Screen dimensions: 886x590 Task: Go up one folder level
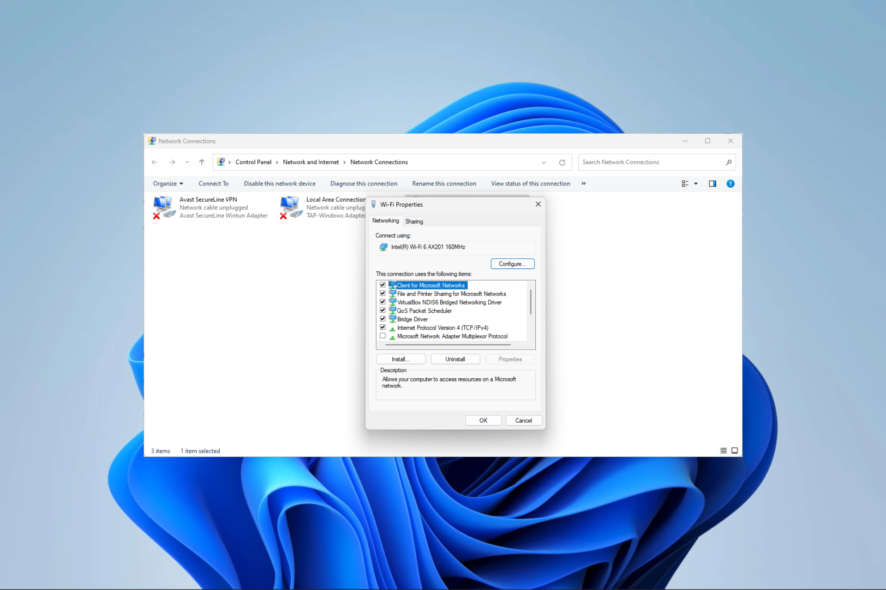[202, 162]
